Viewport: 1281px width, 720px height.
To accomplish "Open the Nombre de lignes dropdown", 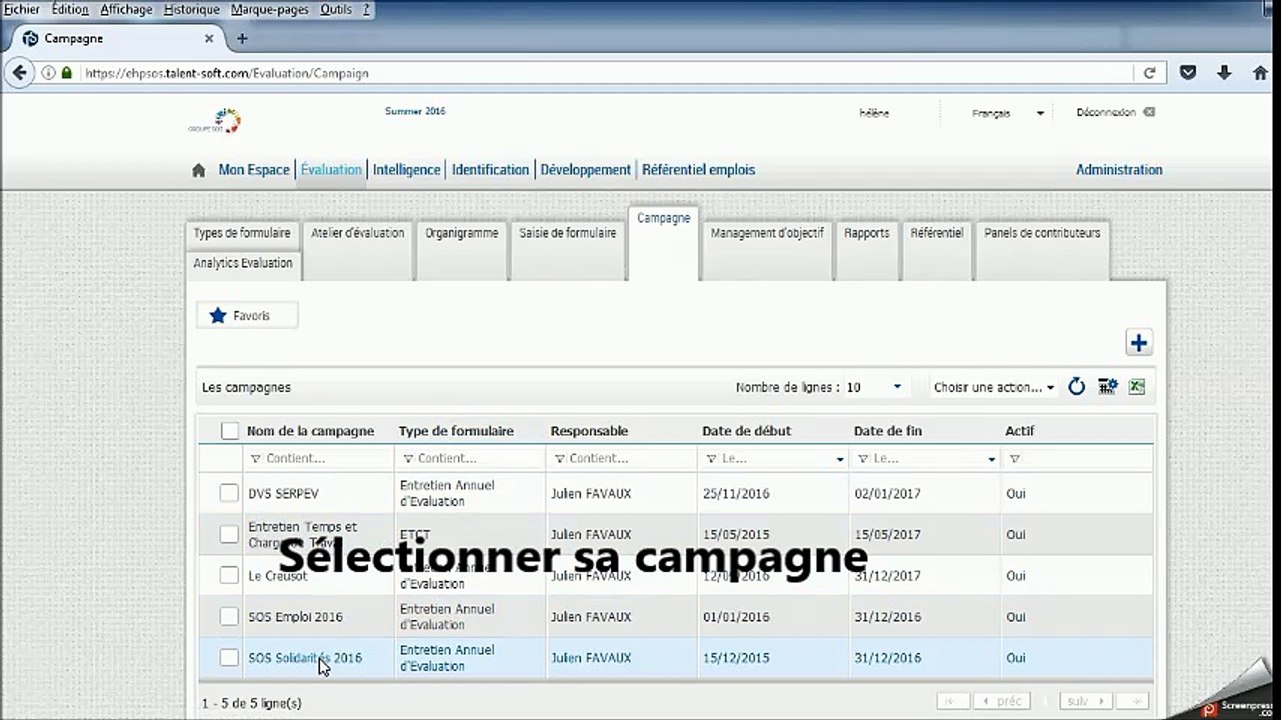I will click(875, 387).
